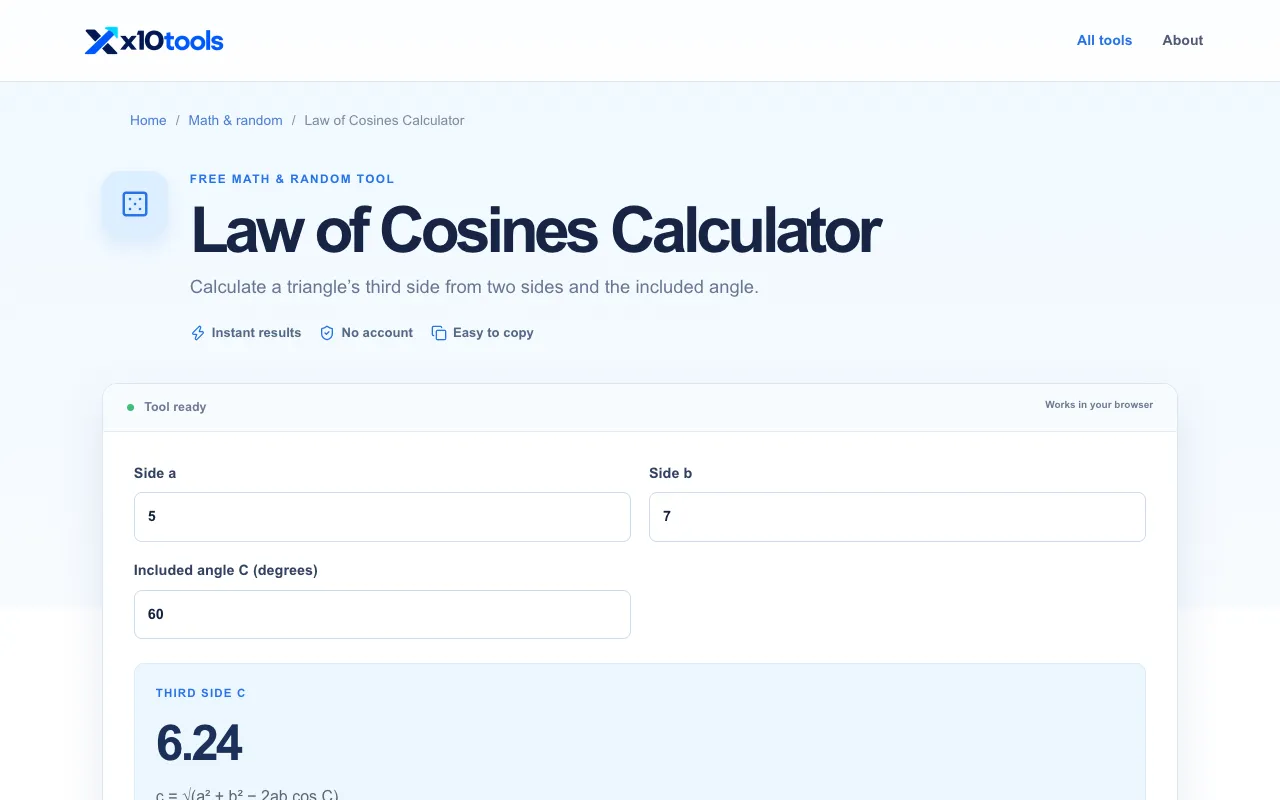Click the Free Math & Random Tool label
Image resolution: width=1280 pixels, height=800 pixels.
pyautogui.click(x=292, y=179)
